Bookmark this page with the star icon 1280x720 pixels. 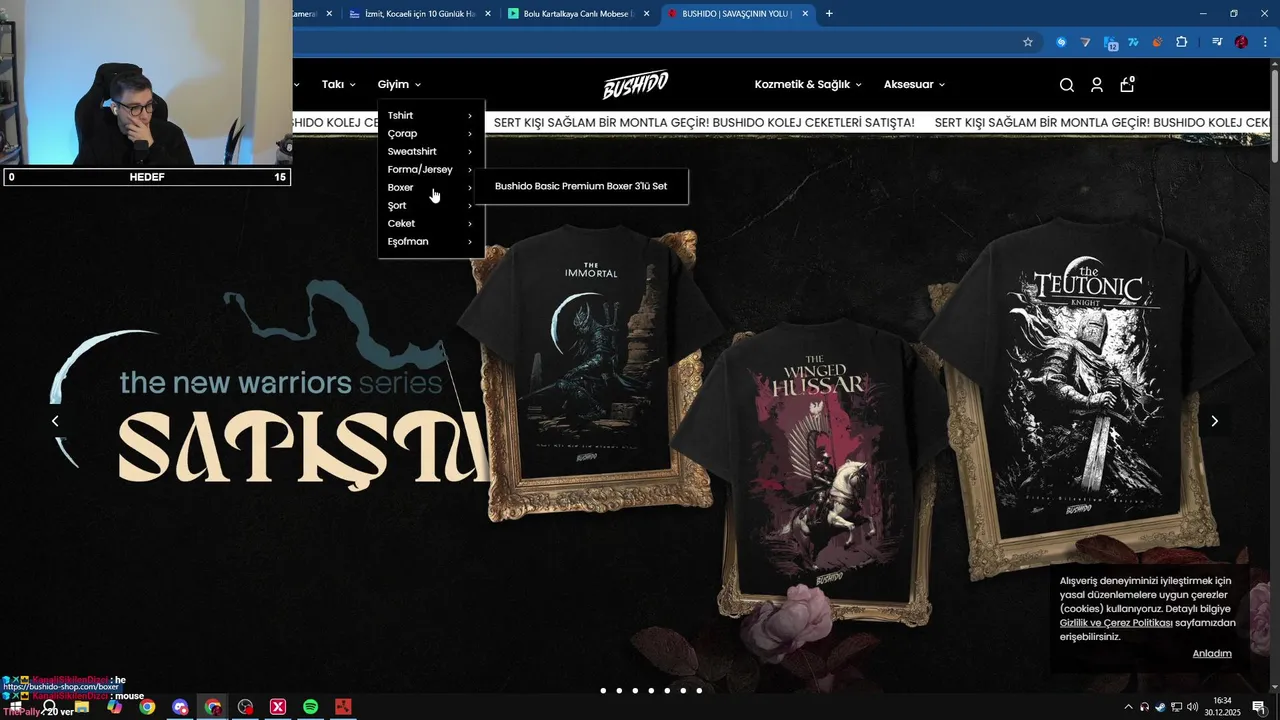(x=1027, y=42)
